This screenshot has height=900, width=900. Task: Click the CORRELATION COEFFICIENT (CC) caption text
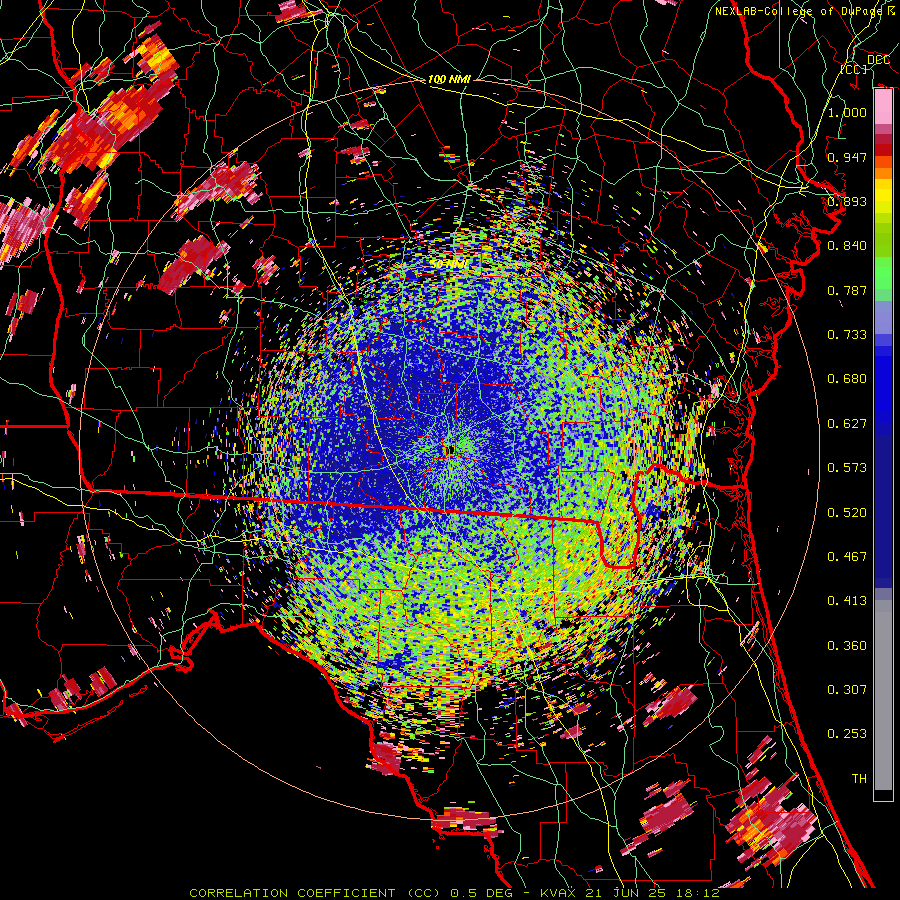click(315, 893)
